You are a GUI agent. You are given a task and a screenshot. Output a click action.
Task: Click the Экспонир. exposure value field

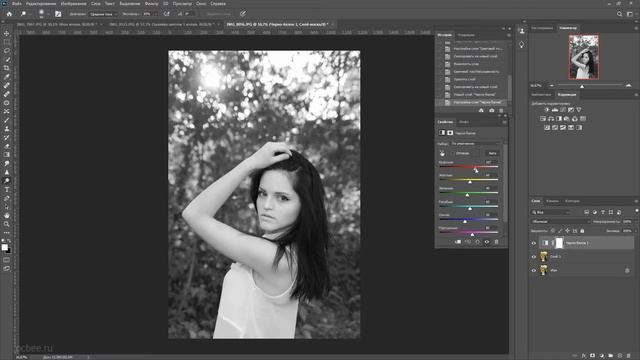[x=147, y=14]
